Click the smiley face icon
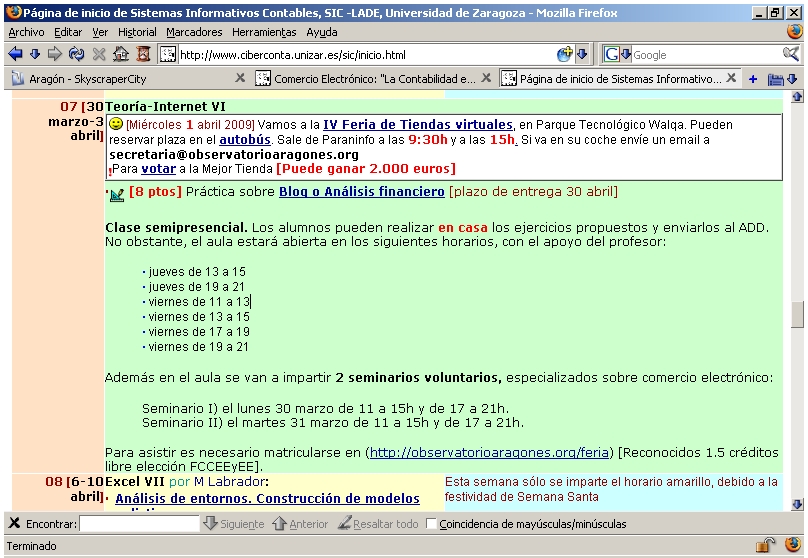Screen dimensions: 808x558 pos(116,124)
